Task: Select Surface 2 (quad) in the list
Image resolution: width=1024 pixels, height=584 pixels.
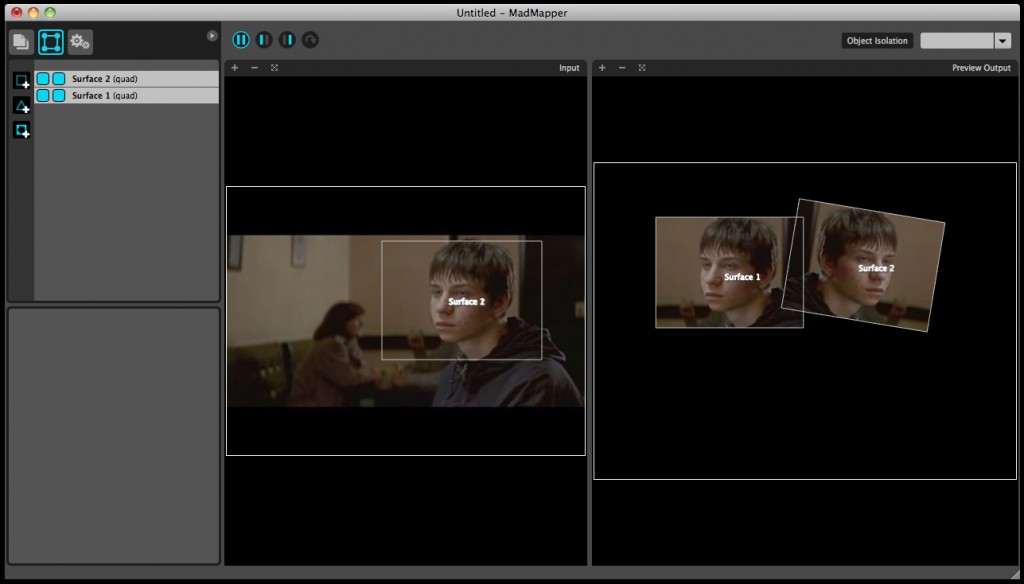Action: pyautogui.click(x=127, y=78)
